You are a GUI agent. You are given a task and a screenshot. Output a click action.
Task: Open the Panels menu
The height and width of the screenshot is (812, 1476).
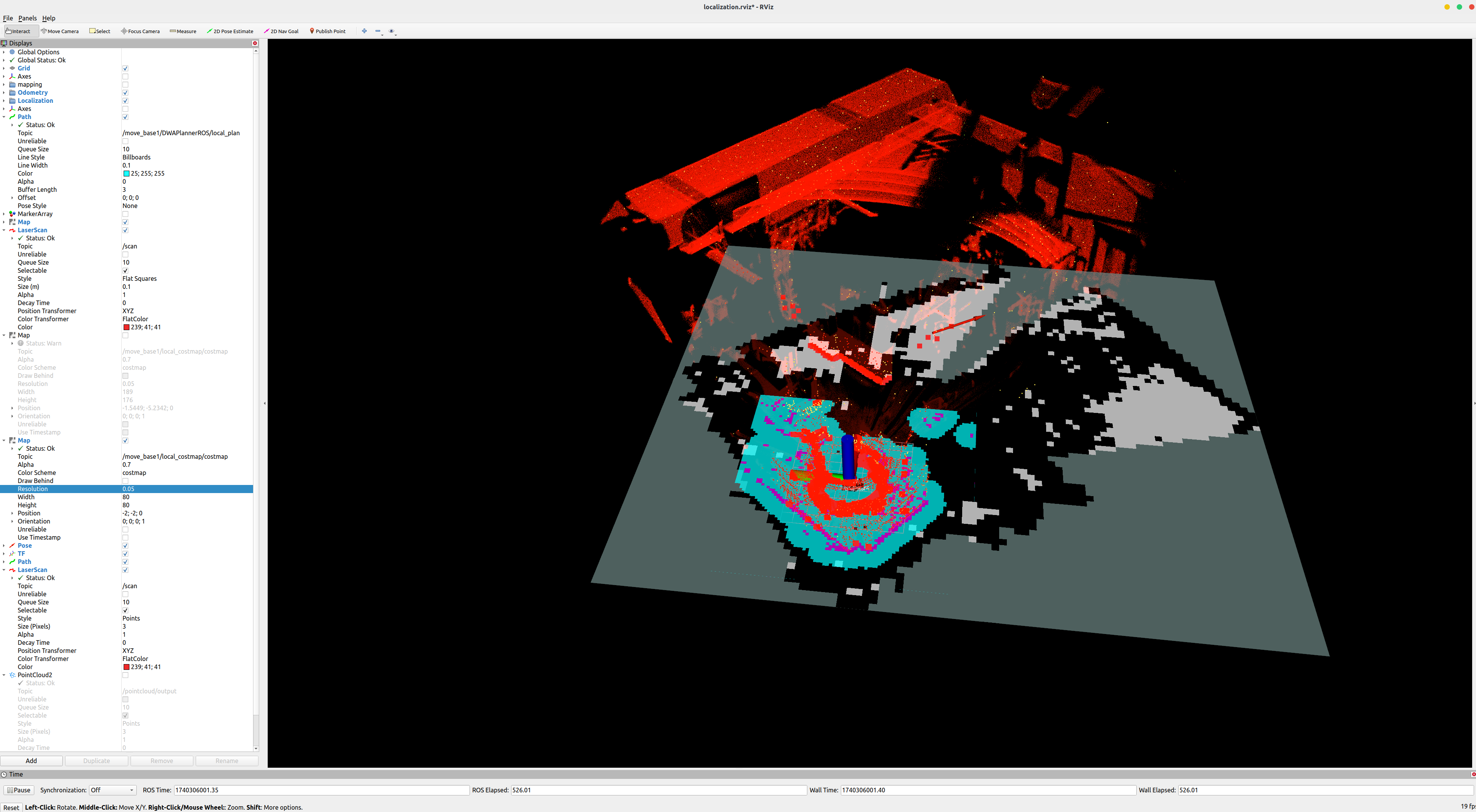(x=27, y=18)
